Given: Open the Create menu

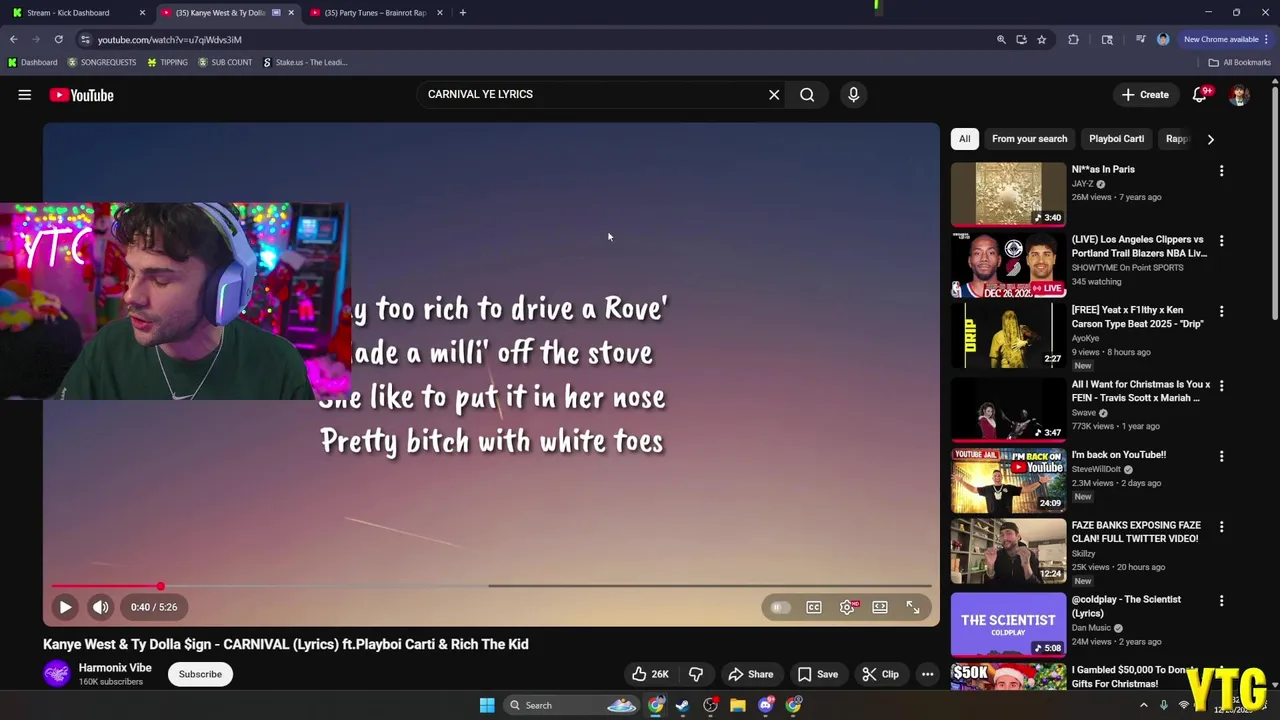Looking at the screenshot, I should [x=1145, y=95].
